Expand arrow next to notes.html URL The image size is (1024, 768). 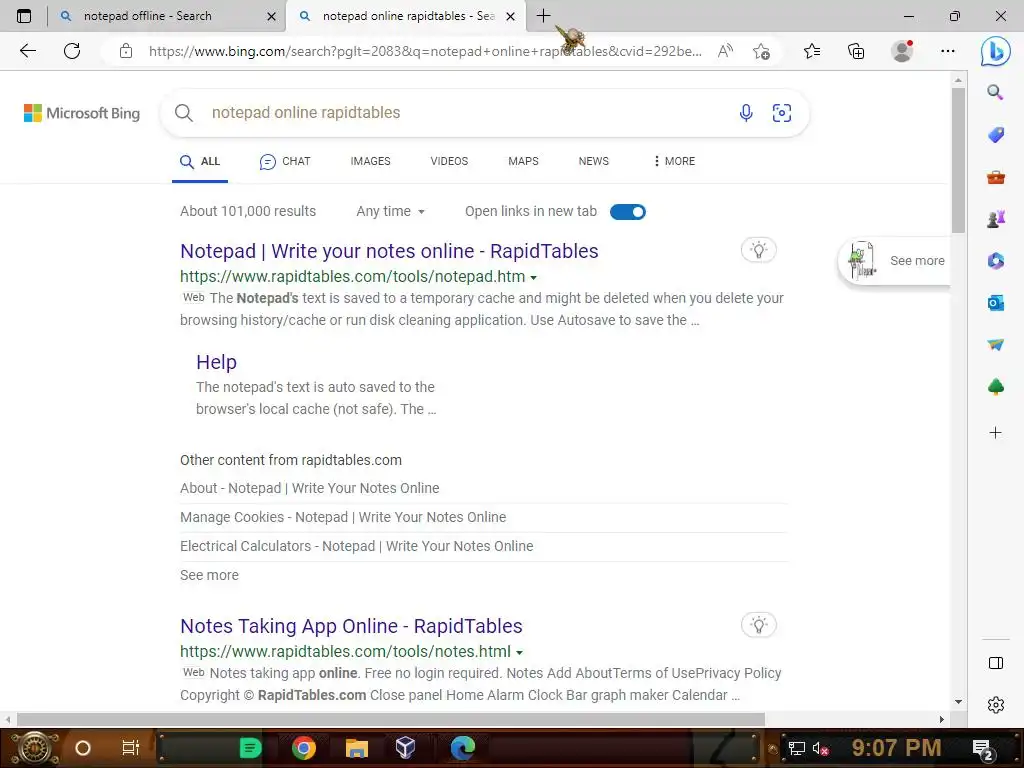tap(519, 652)
